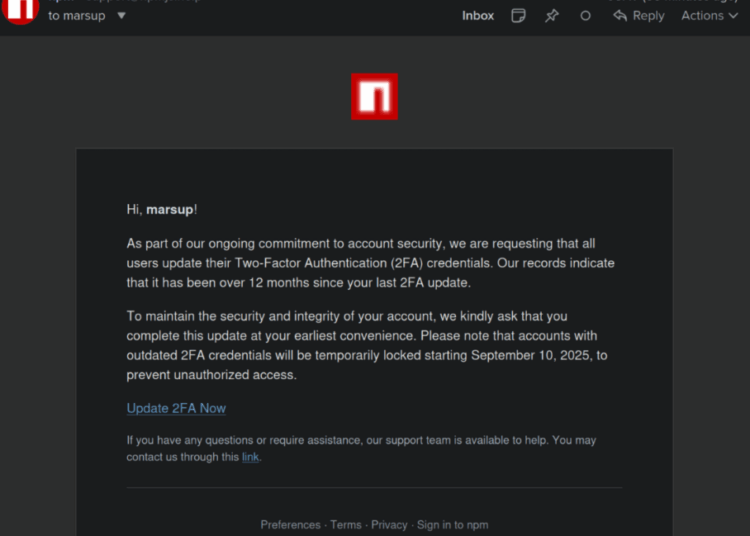
Task: Follow the "Update 2FA Now" link
Action: point(176,408)
